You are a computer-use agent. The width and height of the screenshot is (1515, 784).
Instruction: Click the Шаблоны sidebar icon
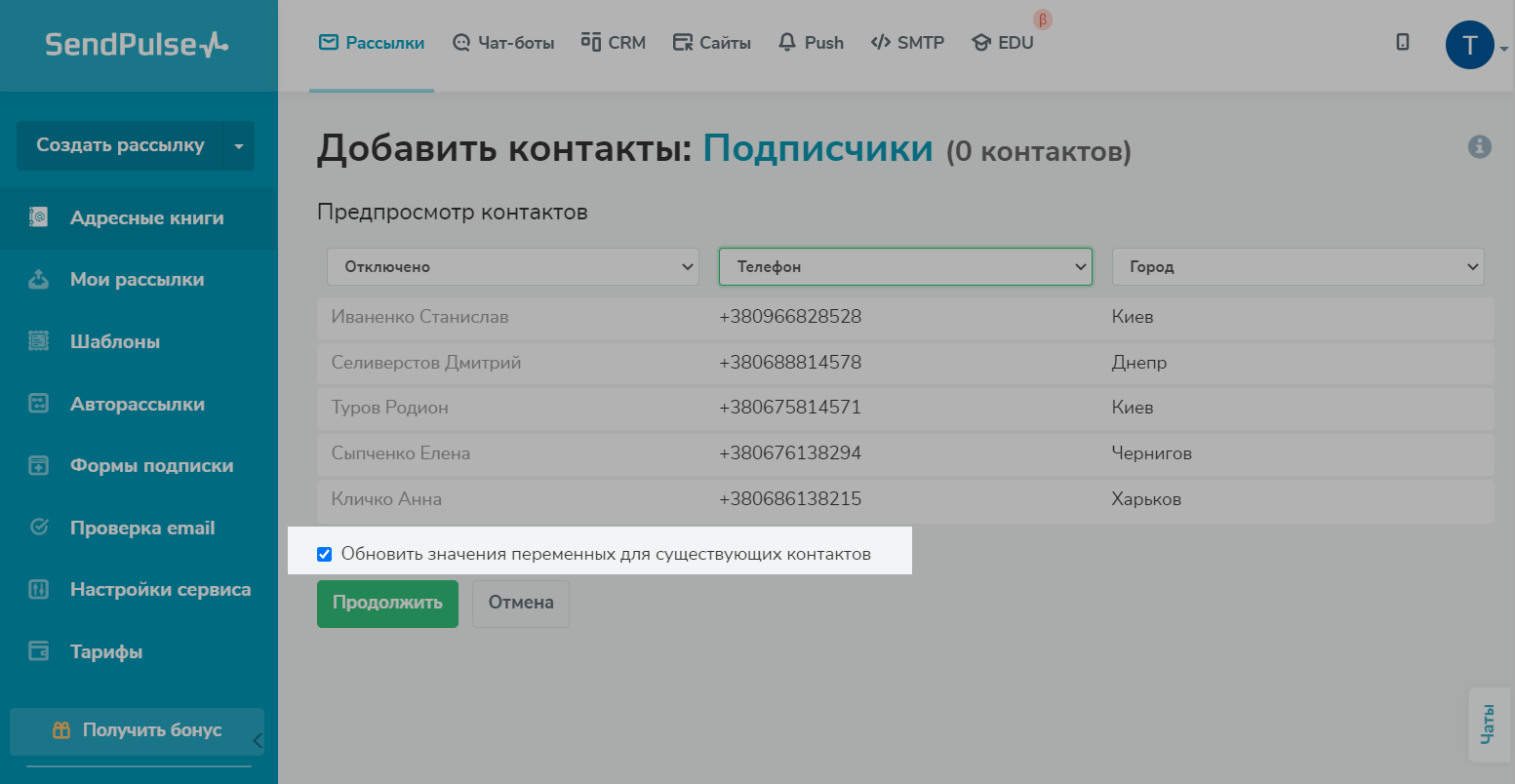pos(38,341)
